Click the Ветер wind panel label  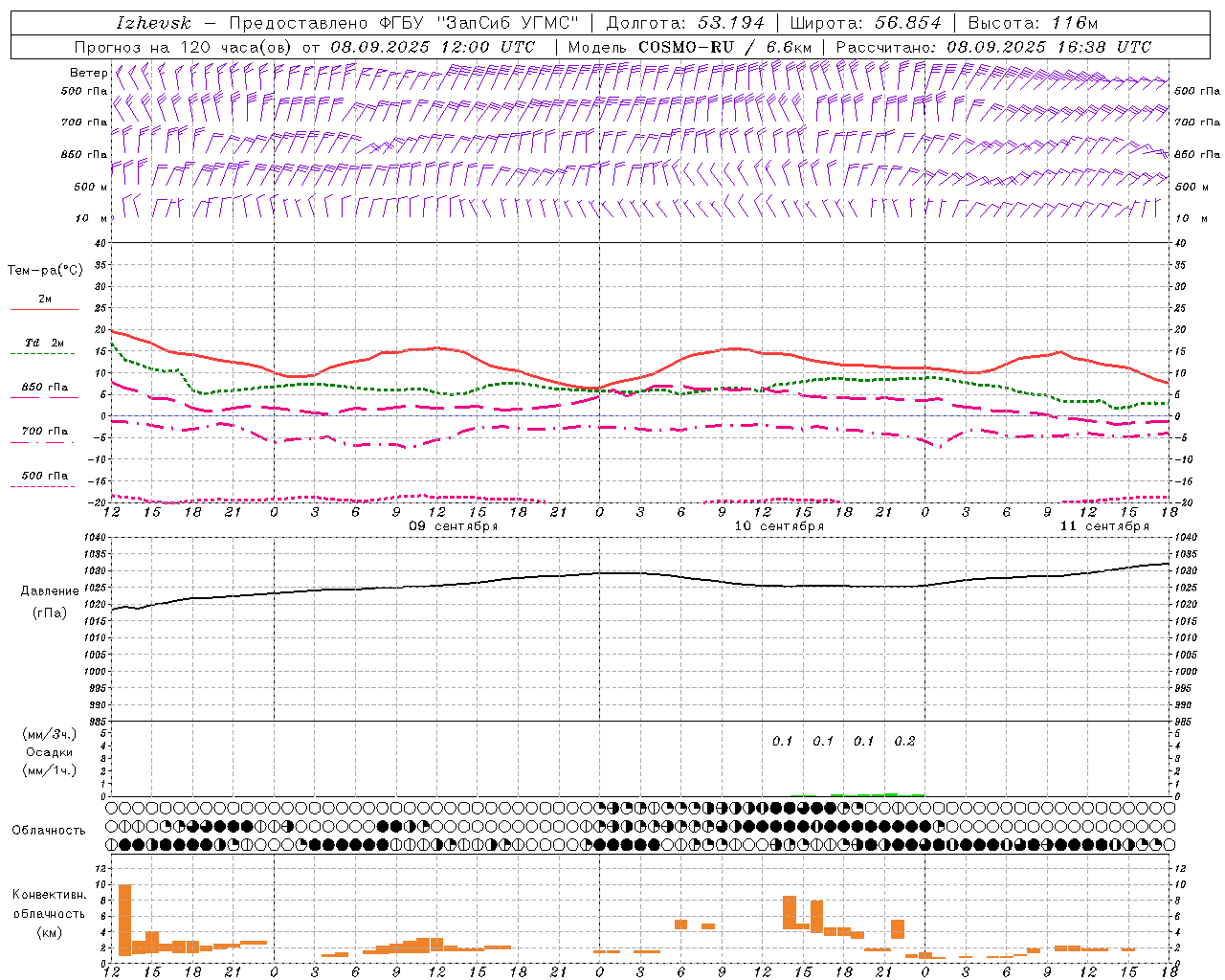pos(88,73)
